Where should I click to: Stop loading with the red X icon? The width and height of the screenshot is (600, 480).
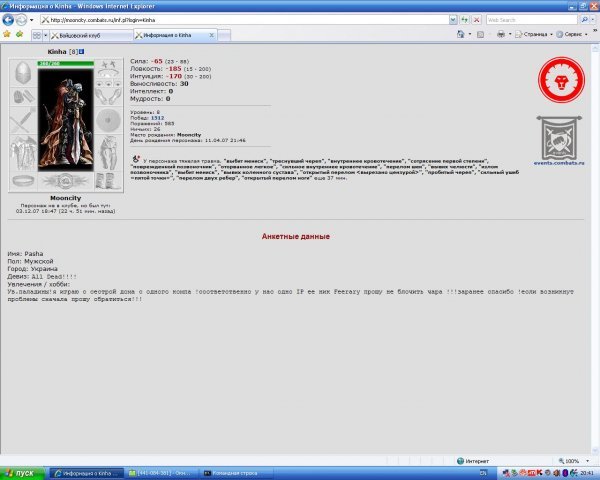[x=476, y=20]
